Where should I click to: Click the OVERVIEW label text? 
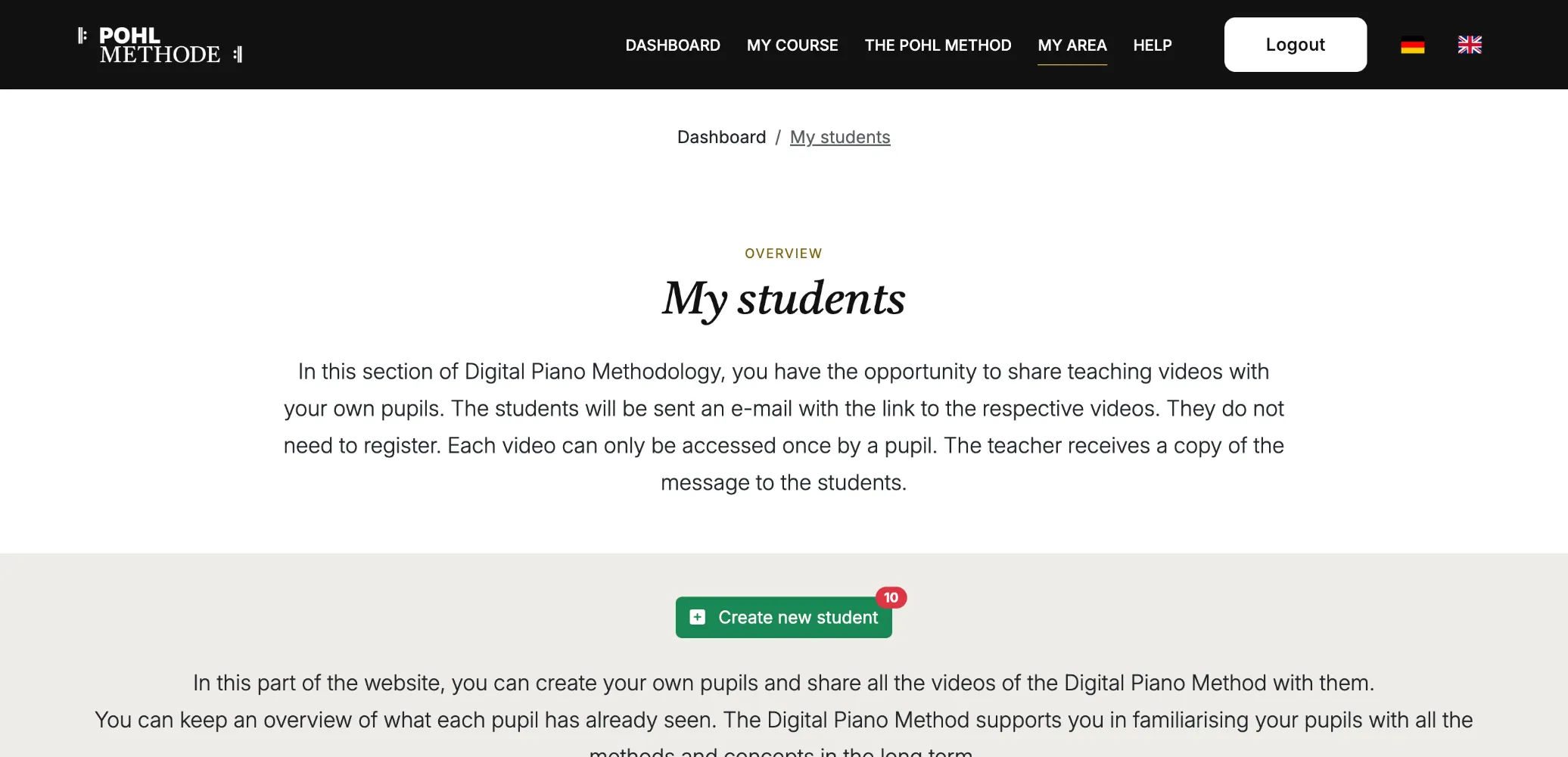tap(783, 254)
